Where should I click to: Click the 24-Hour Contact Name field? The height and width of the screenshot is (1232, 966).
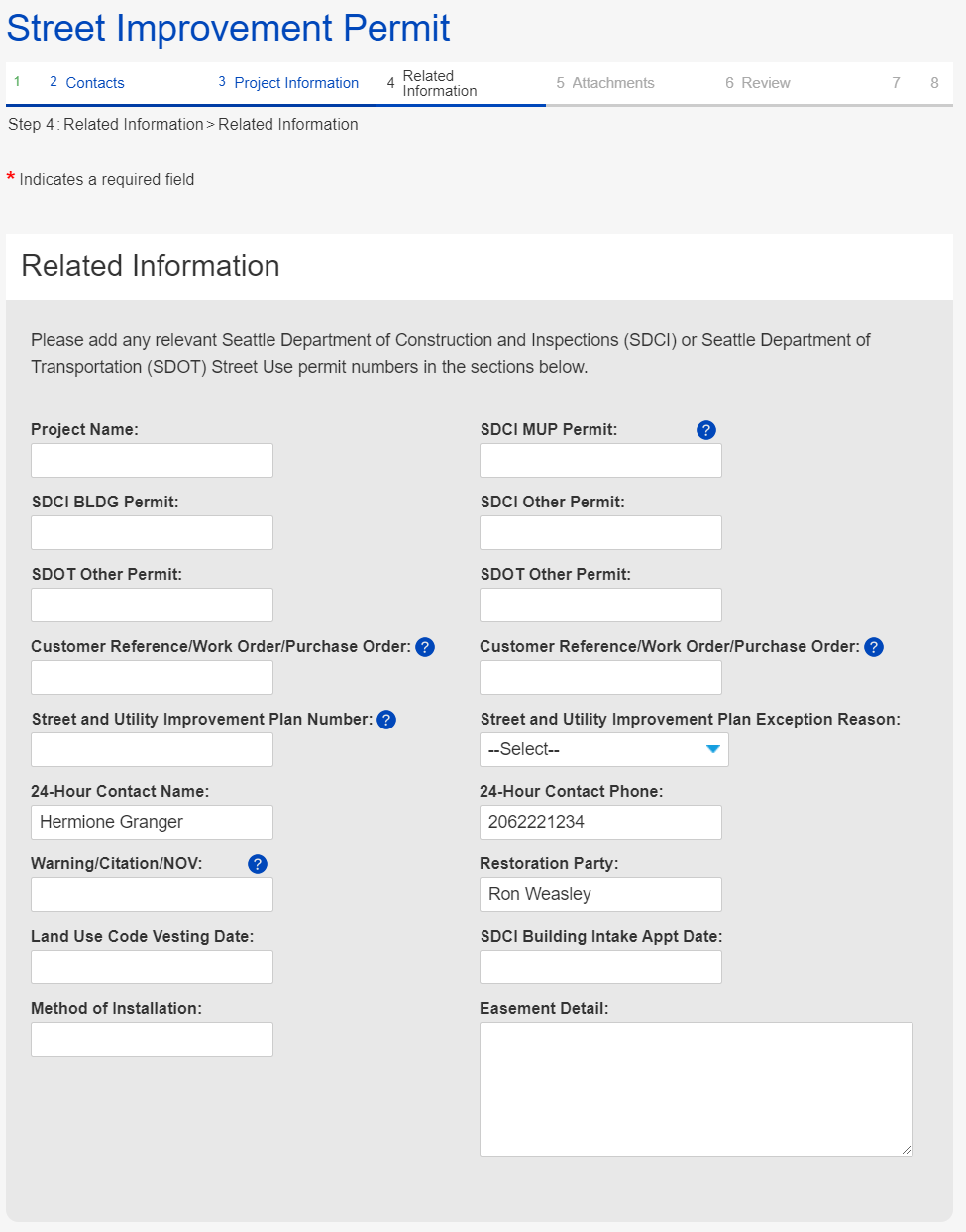point(152,822)
